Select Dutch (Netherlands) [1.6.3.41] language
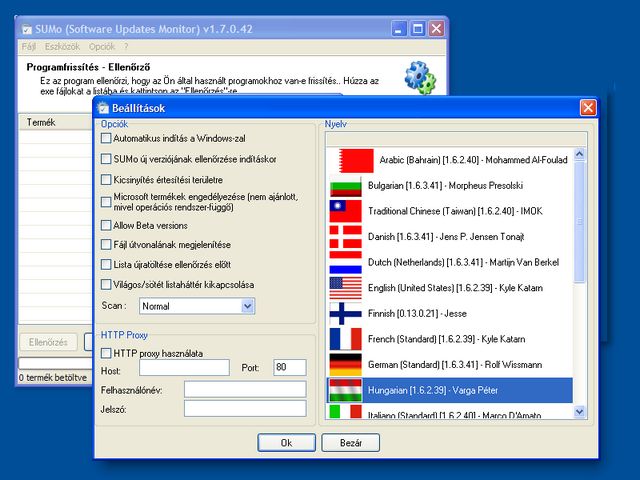Viewport: 640px width, 480px height. click(450, 263)
